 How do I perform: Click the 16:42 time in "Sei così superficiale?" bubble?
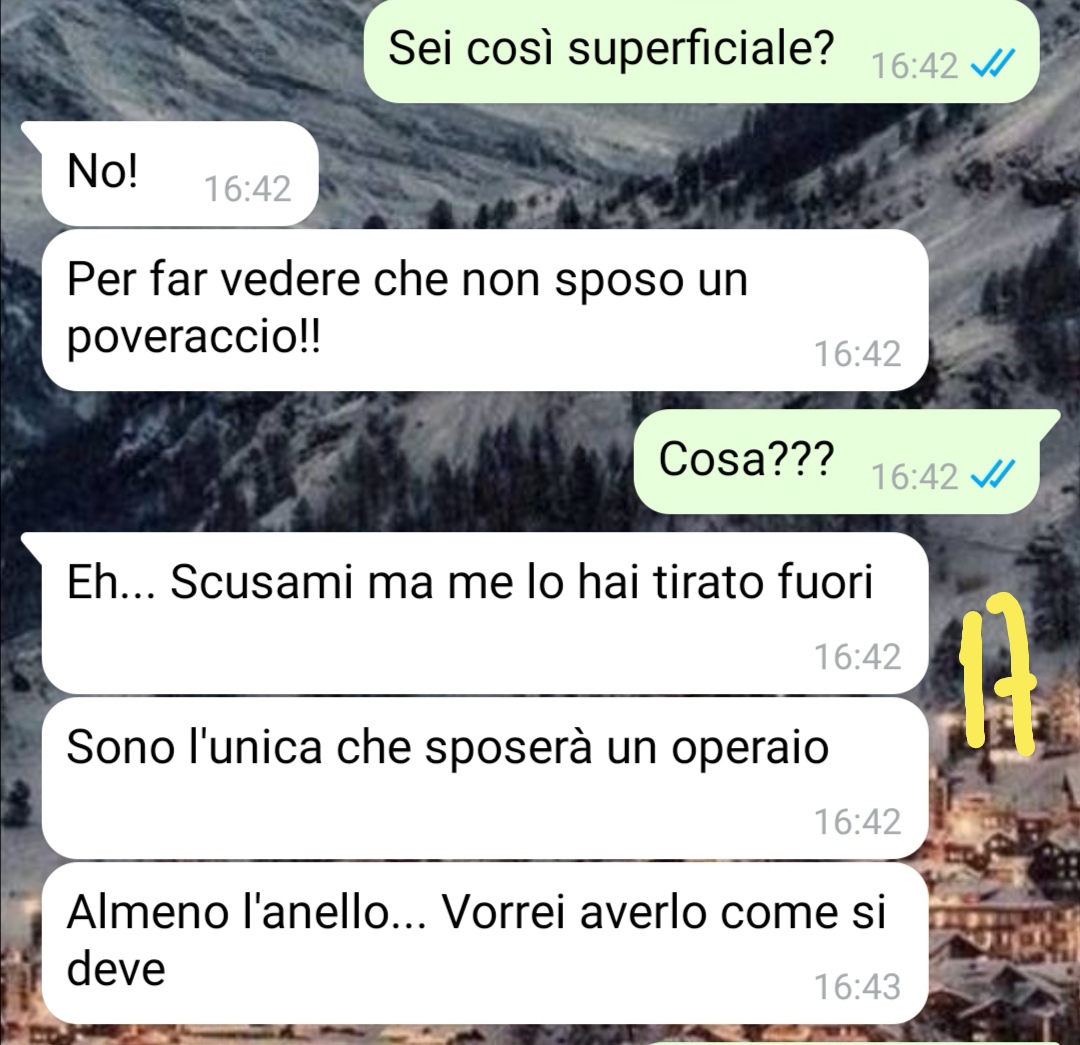point(915,66)
